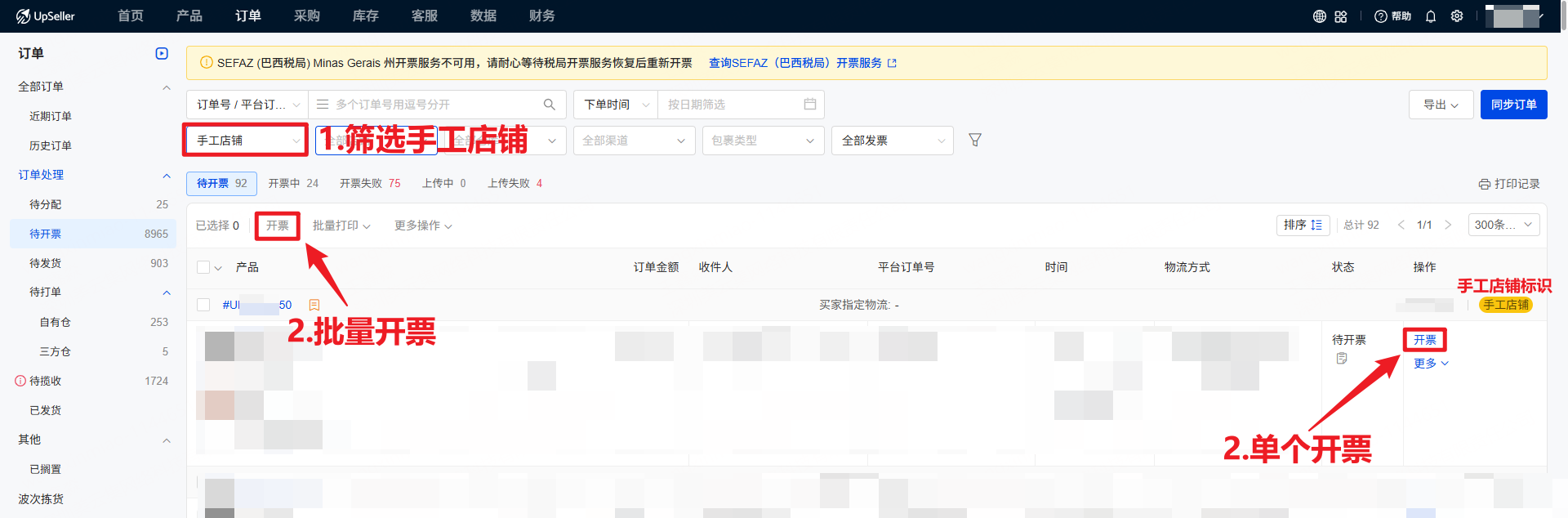This screenshot has height=518, width=1568.
Task: Open settings gear icon in header
Action: (x=1457, y=16)
